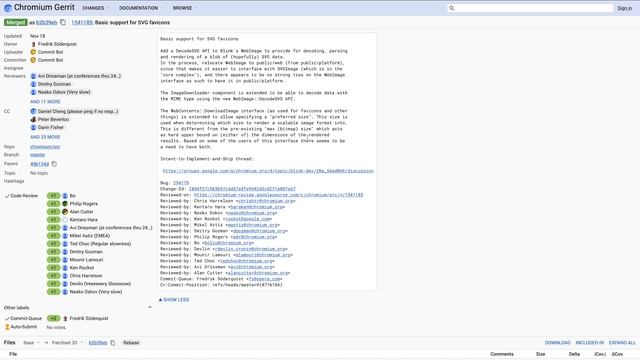The image size is (640, 360).
Task: Click Alan Cutter's avatar in Code-Review
Action: click(x=65, y=212)
